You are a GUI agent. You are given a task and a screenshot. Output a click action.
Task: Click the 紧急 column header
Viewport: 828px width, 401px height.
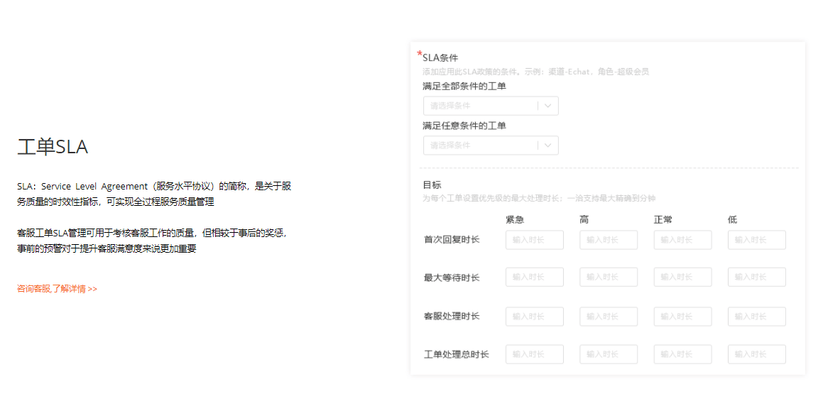515,219
